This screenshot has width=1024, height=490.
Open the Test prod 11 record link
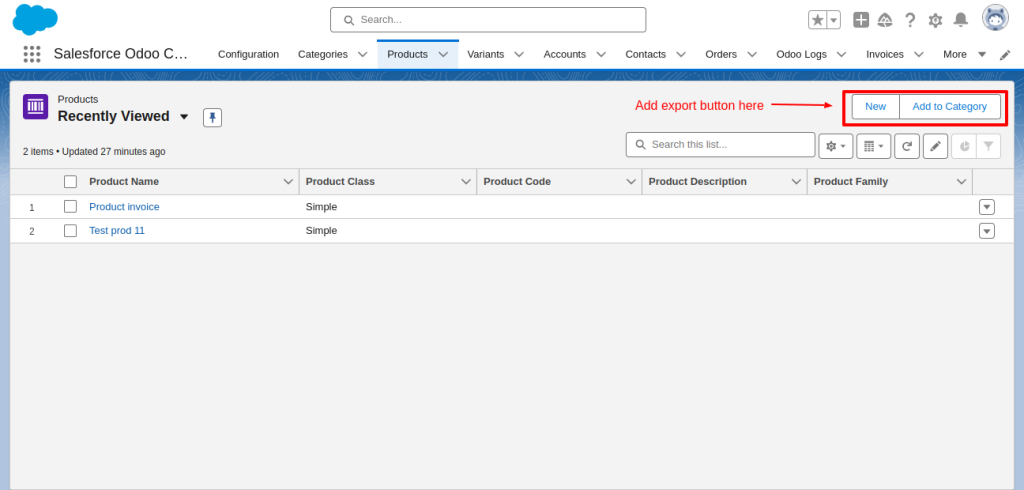[x=117, y=231]
